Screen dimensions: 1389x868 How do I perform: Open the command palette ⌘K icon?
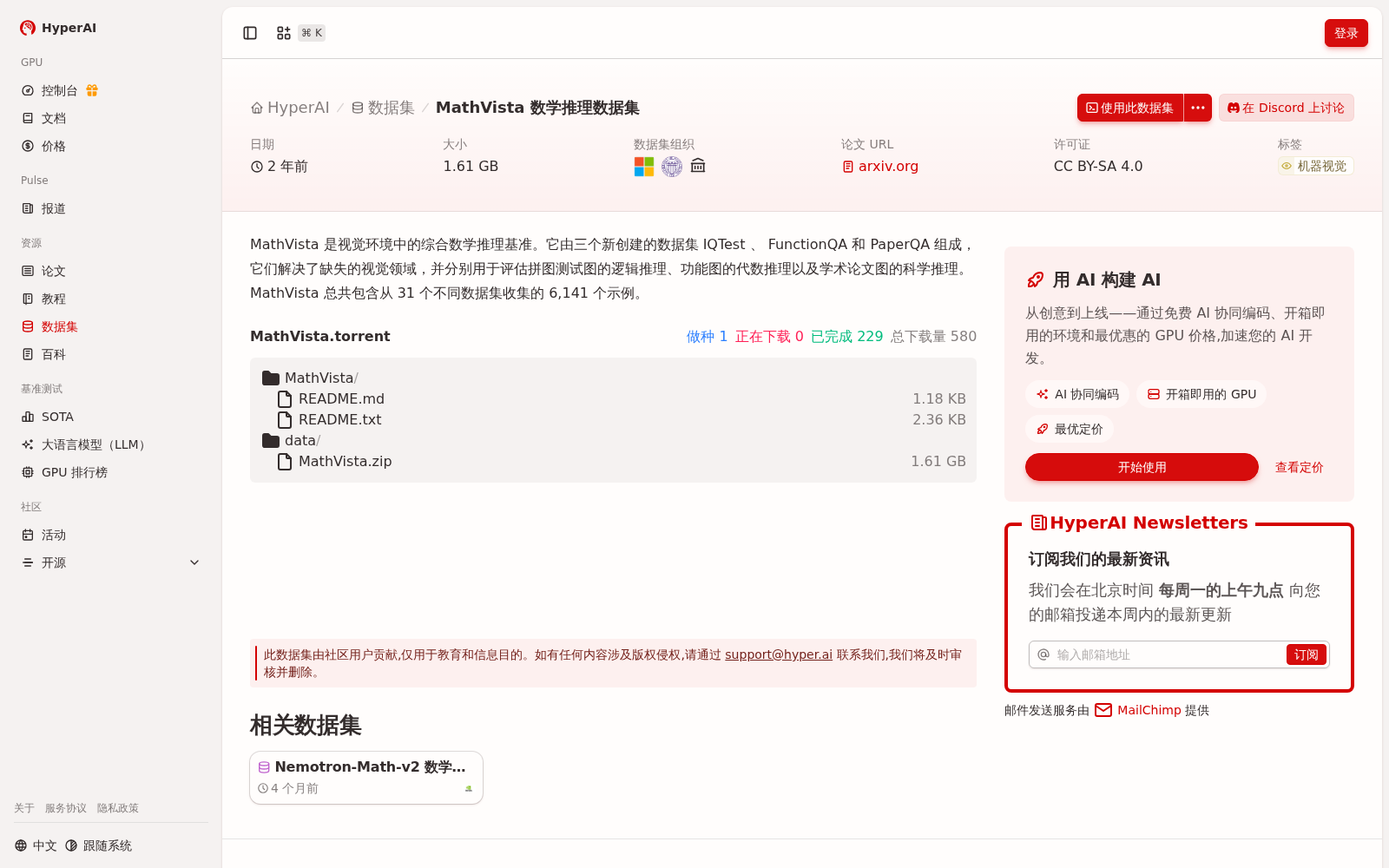pos(283,33)
